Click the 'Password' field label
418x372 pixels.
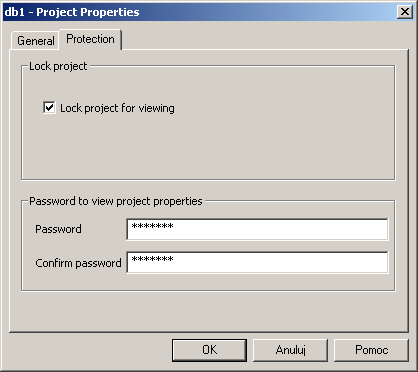click(58, 229)
